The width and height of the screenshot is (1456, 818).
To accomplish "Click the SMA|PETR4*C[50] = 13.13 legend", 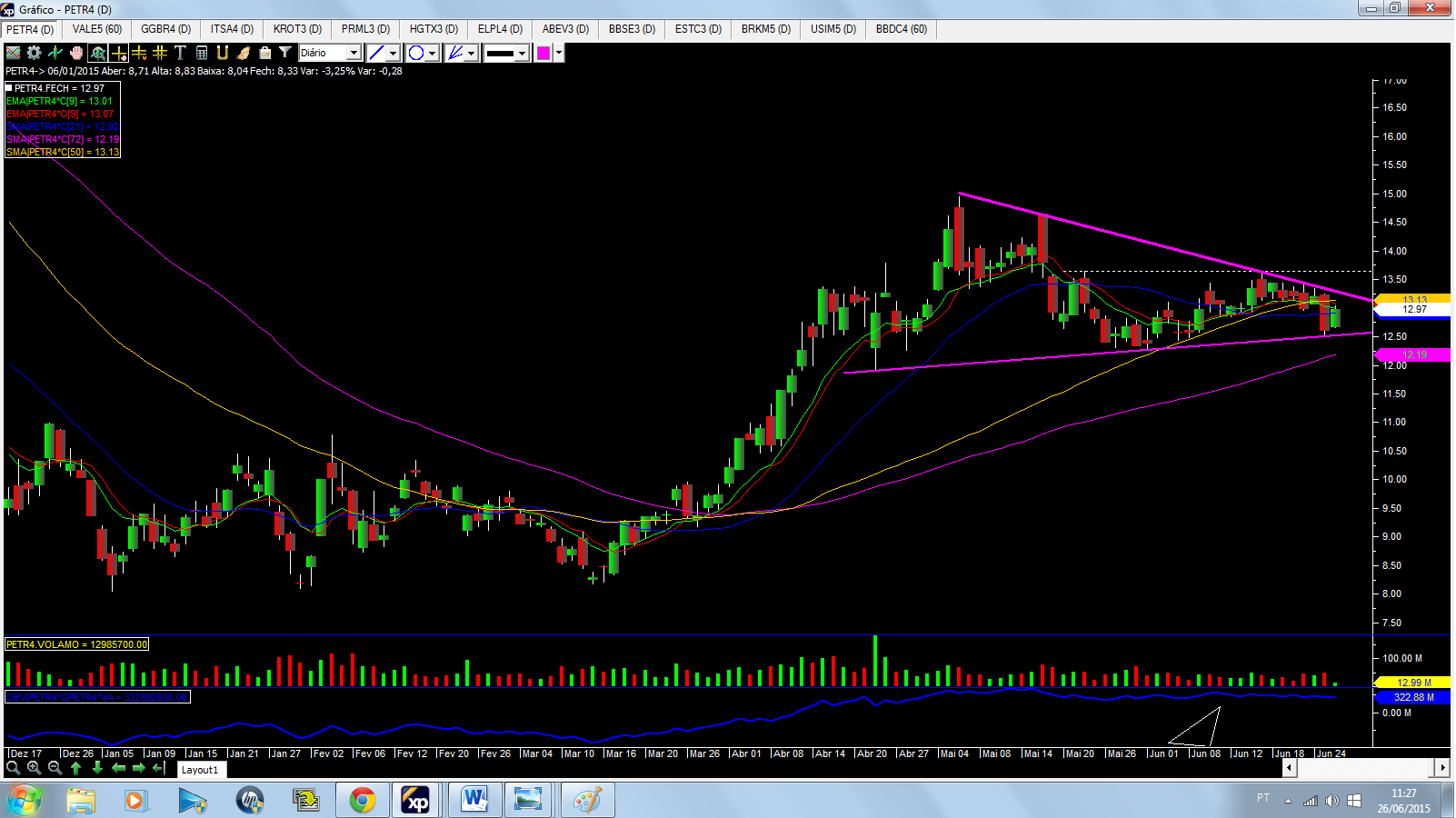I will [63, 152].
